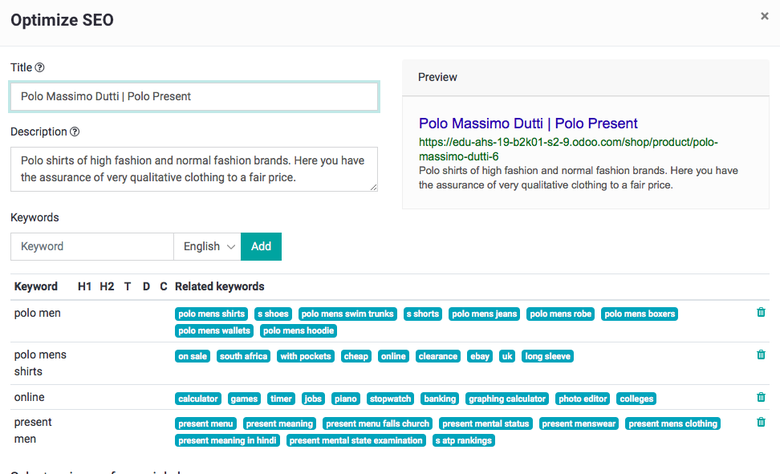The height and width of the screenshot is (474, 780).
Task: Click the 'present men' keyword text
Action: point(33,431)
